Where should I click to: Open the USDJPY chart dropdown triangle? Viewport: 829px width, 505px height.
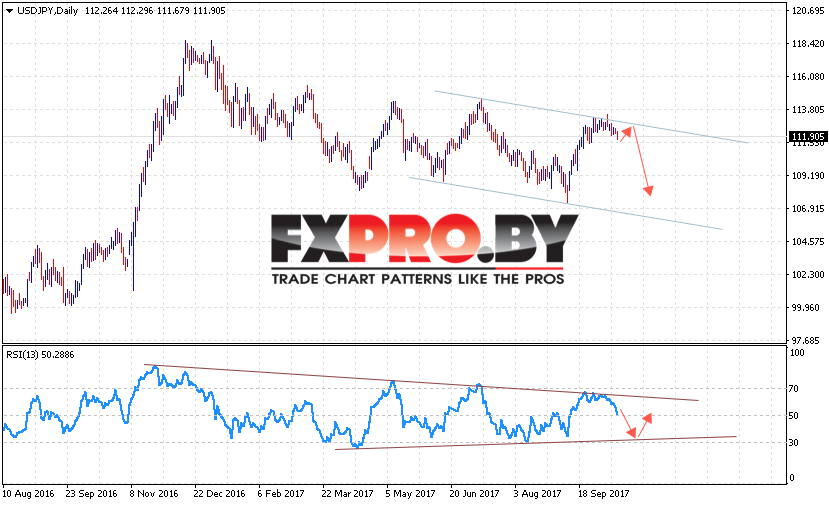[9, 11]
